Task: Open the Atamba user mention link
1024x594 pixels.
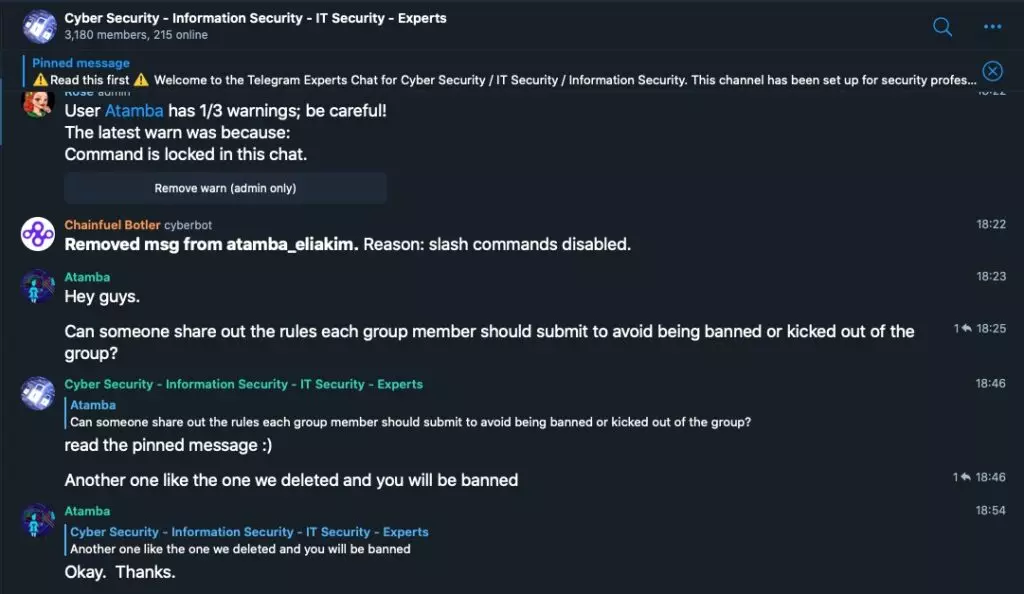Action: (x=134, y=110)
